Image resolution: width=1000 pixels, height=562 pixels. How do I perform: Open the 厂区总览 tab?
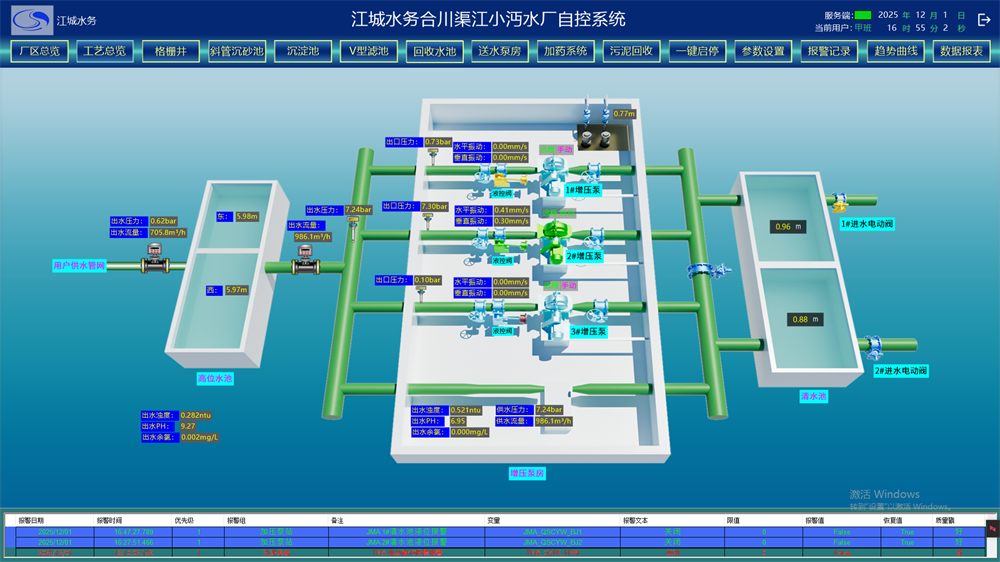(x=40, y=51)
